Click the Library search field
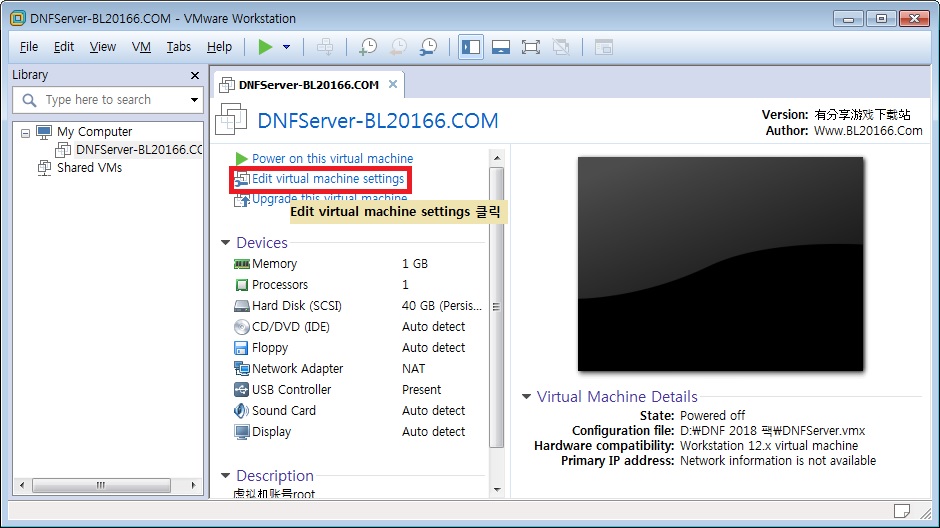 pyautogui.click(x=108, y=99)
